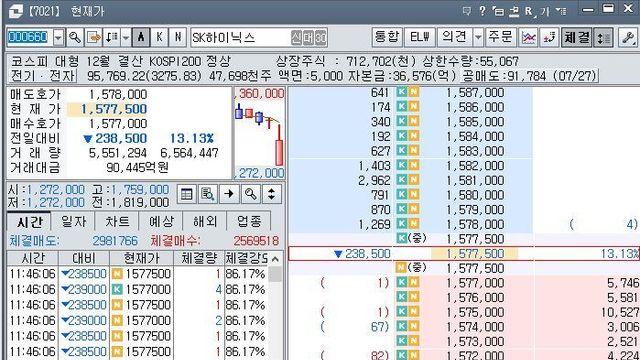Click the right arrow navigation icon
Screen dimensions: 640x360
click(229, 194)
